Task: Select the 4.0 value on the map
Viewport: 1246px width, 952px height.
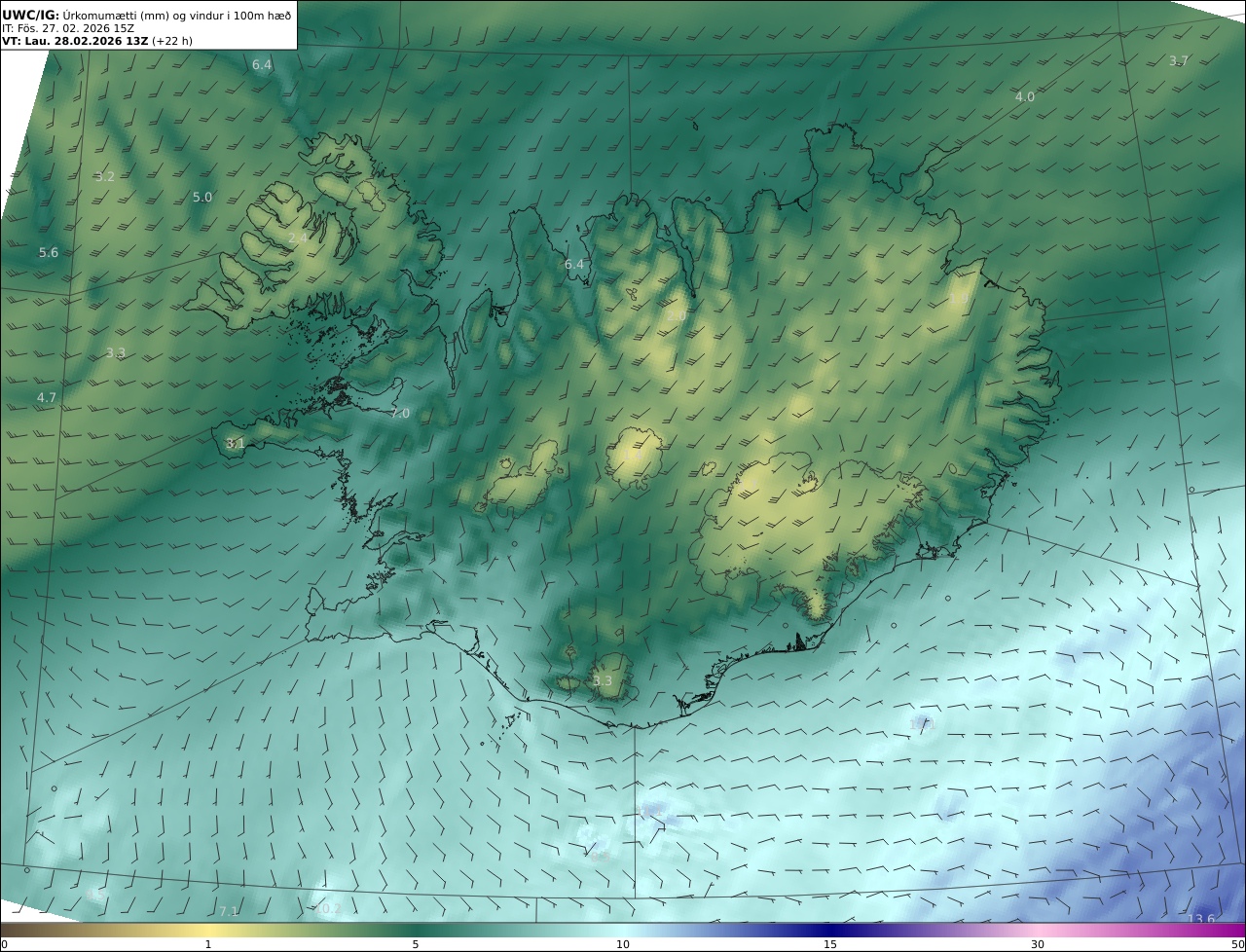Action: tap(1025, 96)
